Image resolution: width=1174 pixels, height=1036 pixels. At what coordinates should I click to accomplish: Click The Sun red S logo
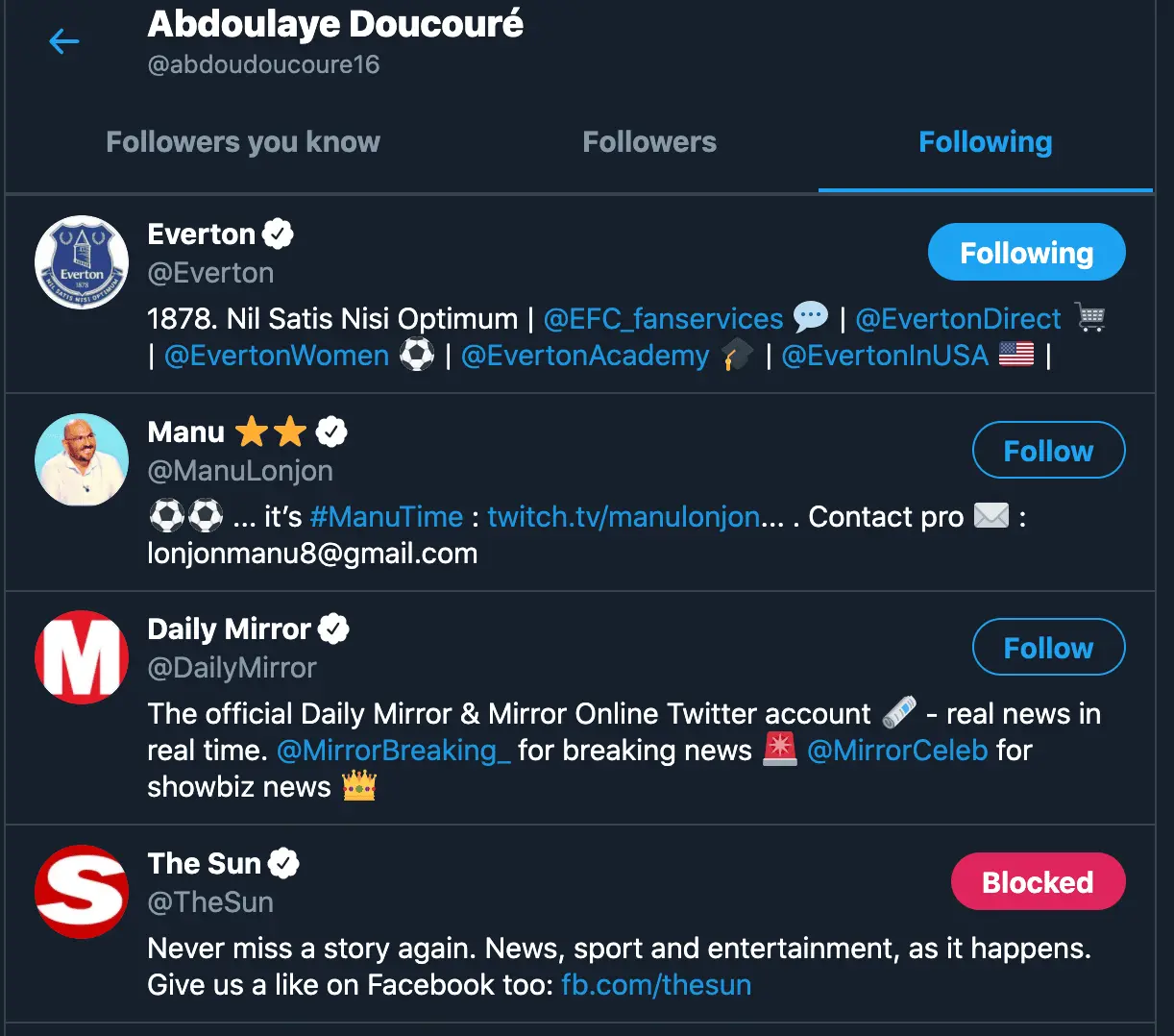coord(82,892)
